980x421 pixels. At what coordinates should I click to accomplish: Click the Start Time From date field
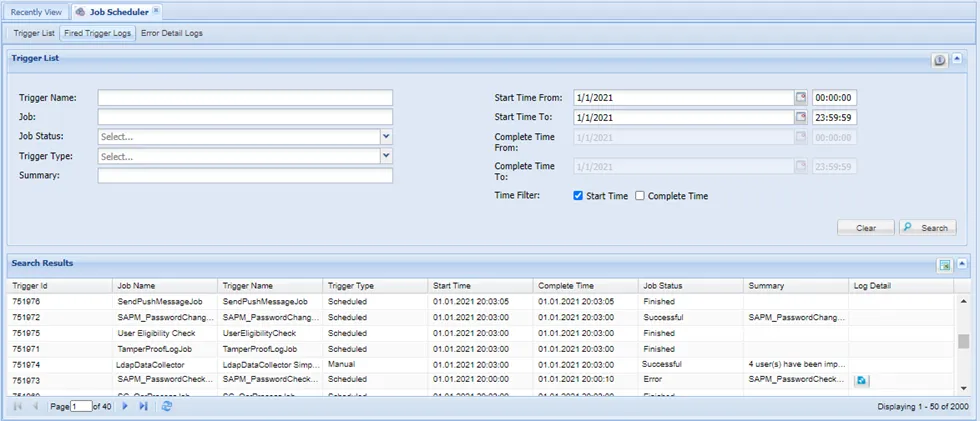pyautogui.click(x=684, y=97)
